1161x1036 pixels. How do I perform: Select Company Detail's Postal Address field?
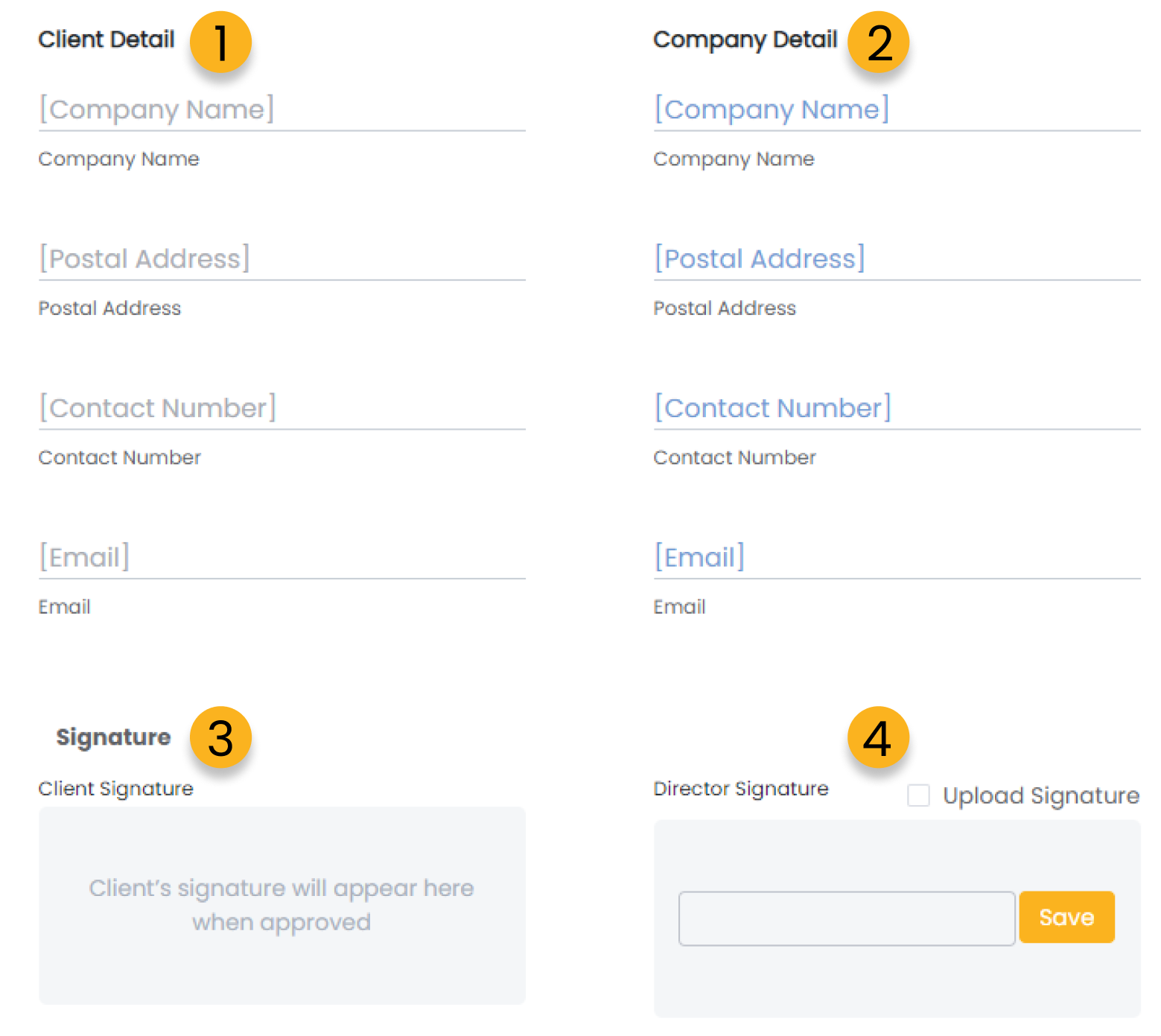point(897,259)
